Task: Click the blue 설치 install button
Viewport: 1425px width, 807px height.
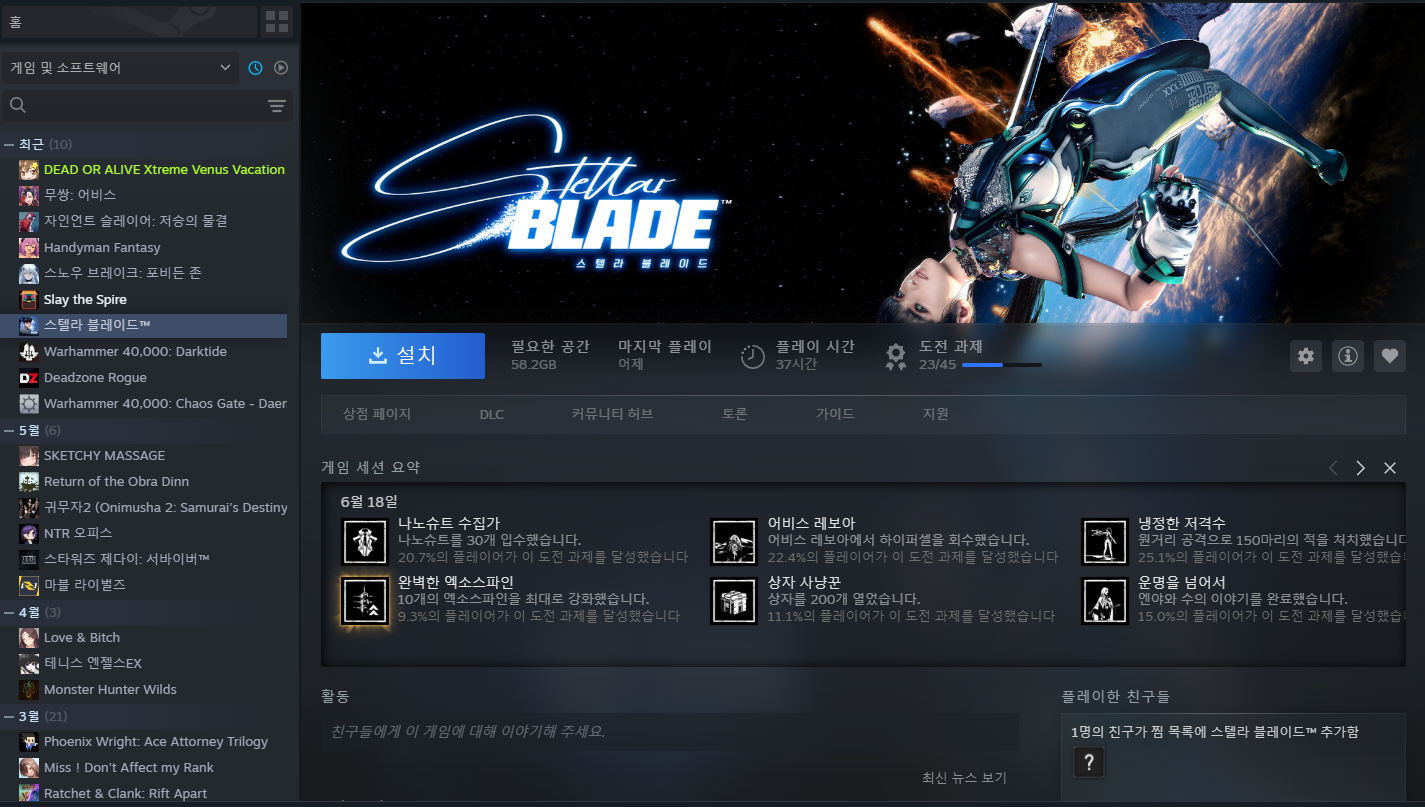Action: pos(403,356)
